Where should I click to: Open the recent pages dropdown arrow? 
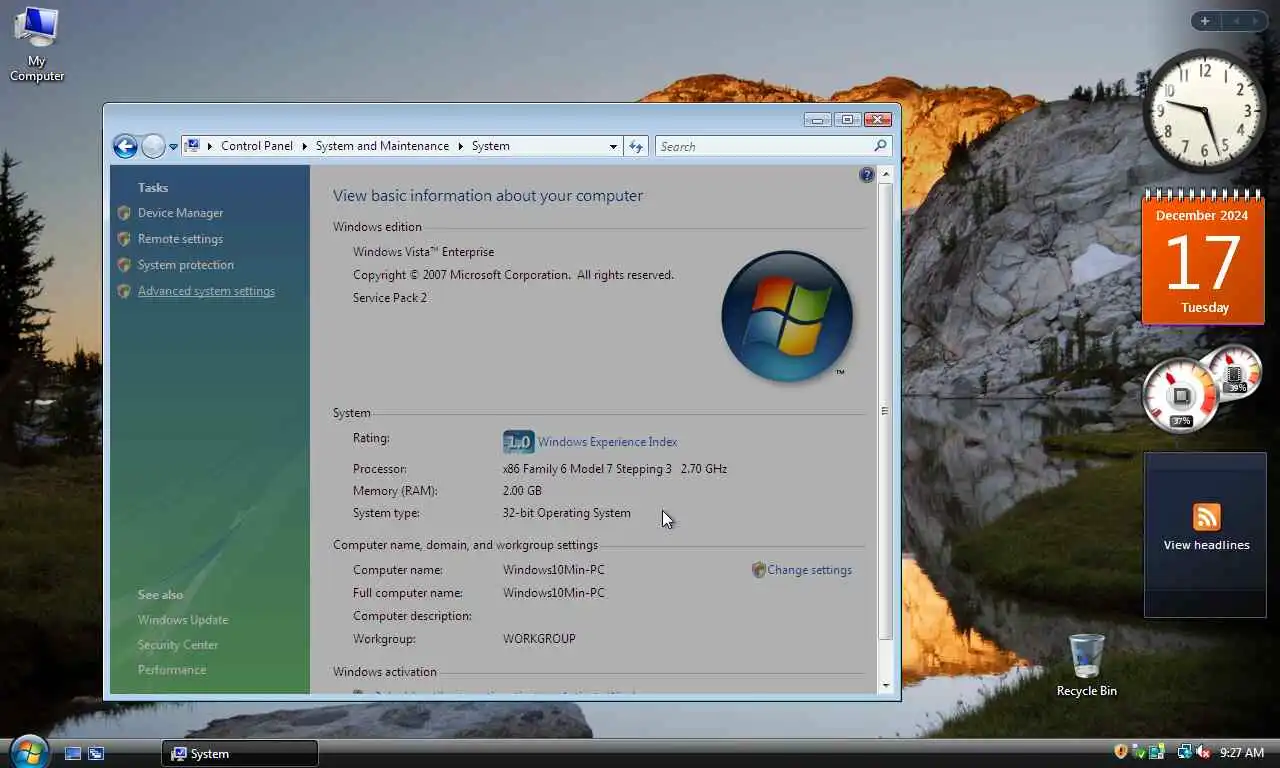pos(173,147)
